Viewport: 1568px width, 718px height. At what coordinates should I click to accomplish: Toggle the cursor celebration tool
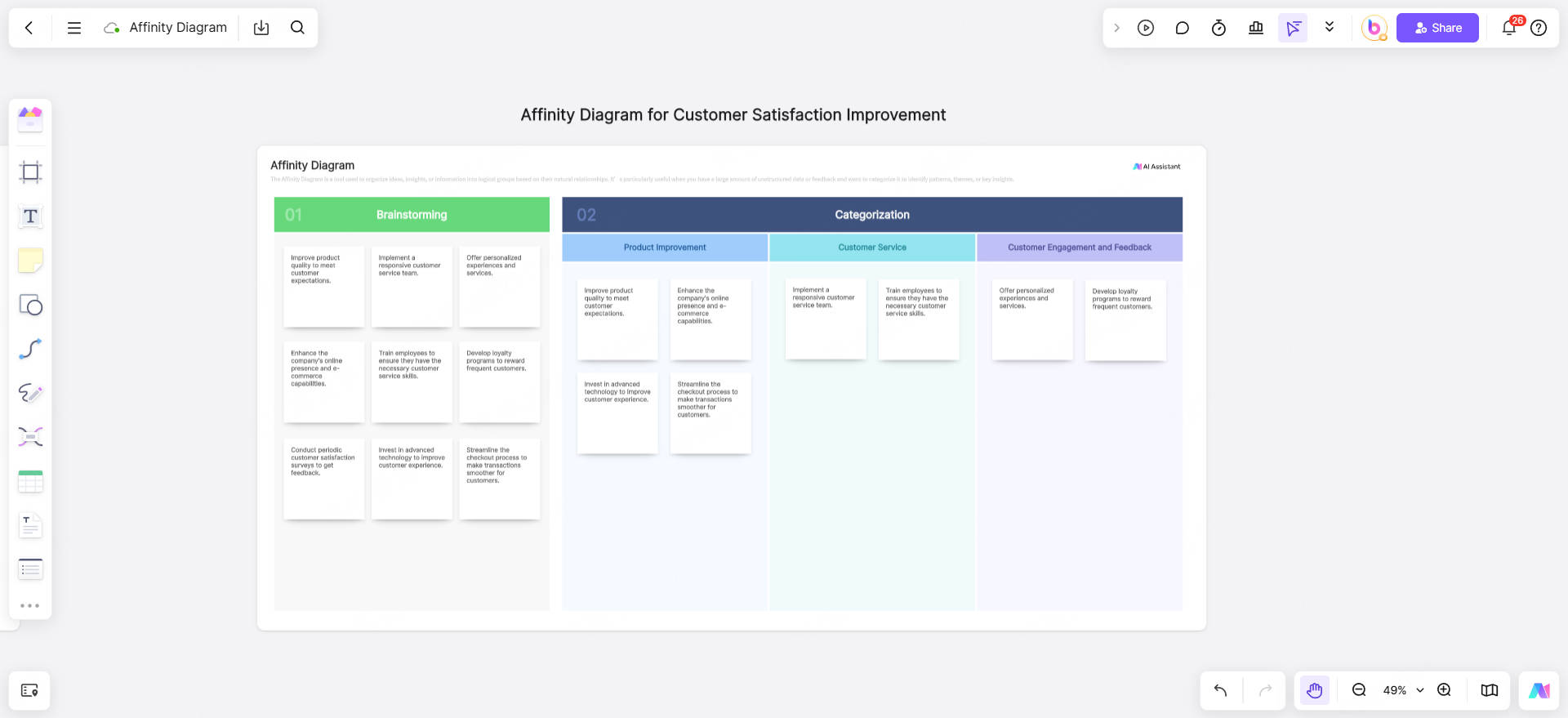point(1293,28)
